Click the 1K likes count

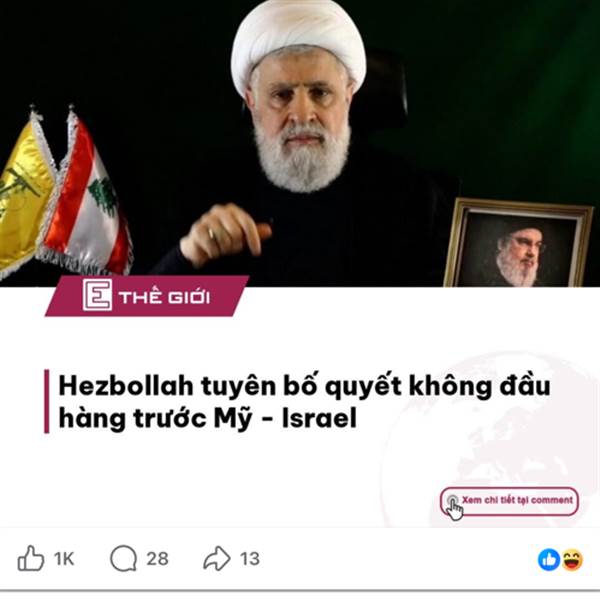click(64, 559)
